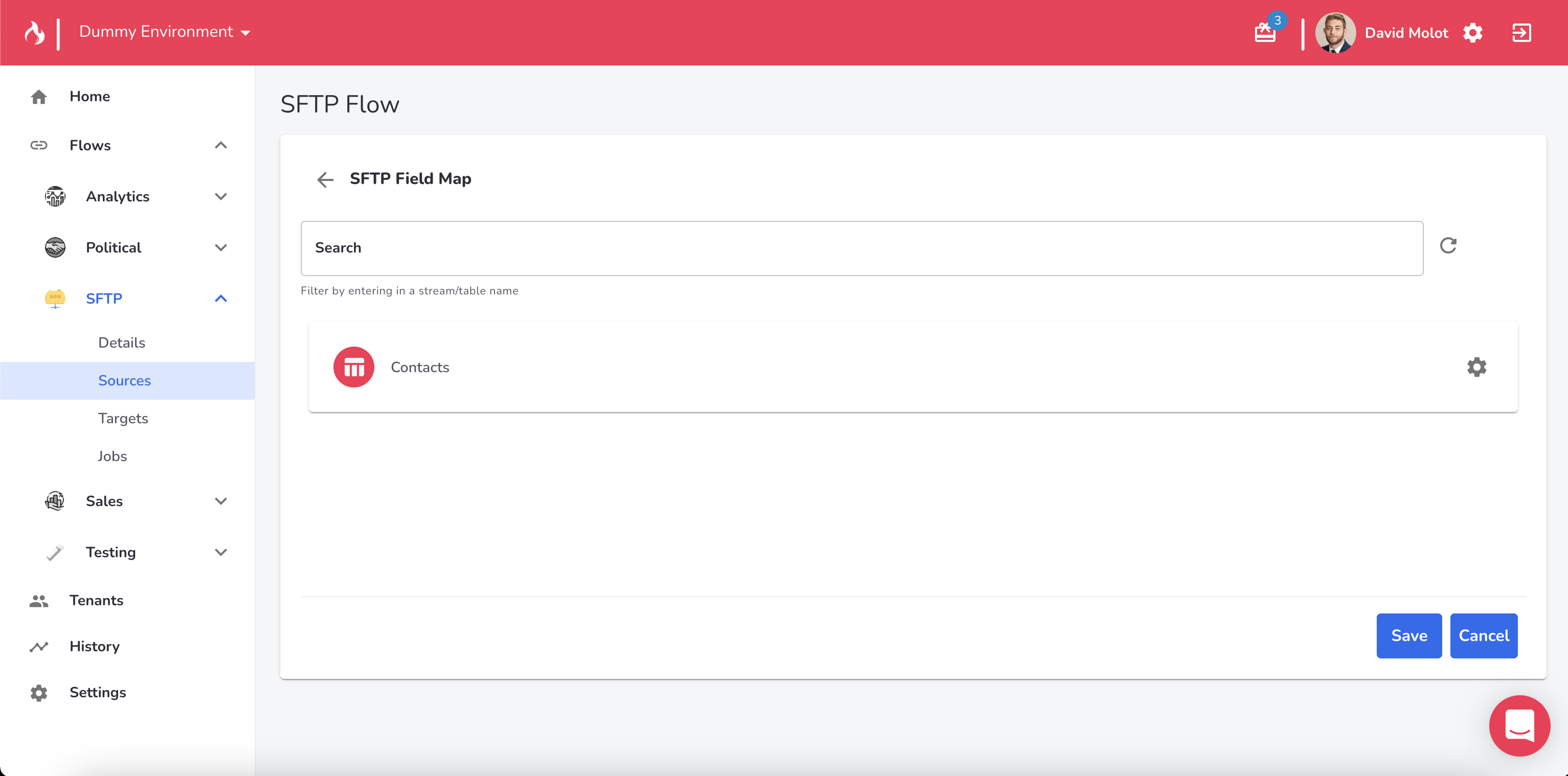Expand the Sales flow group
The height and width of the screenshot is (776, 1568).
(x=221, y=501)
